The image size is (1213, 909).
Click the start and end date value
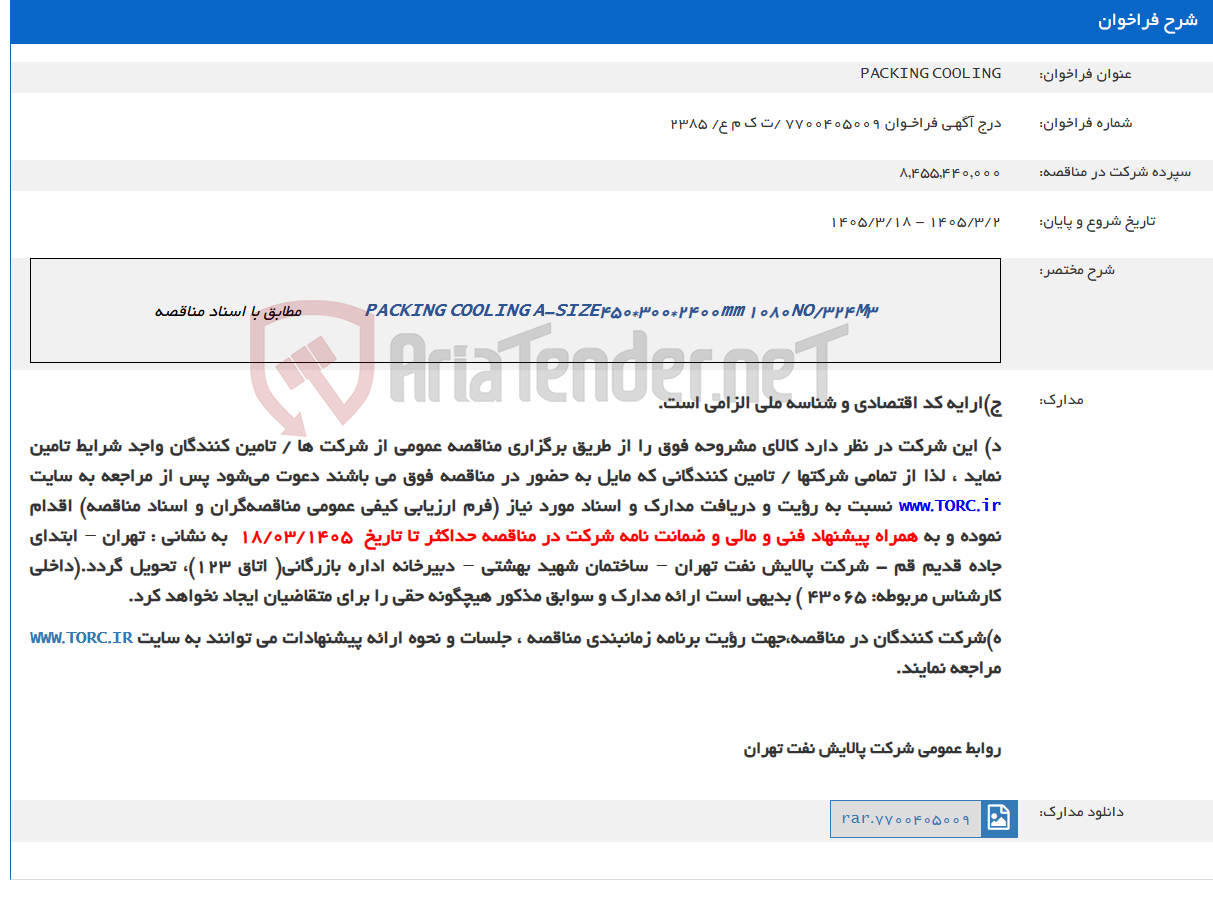[x=916, y=222]
